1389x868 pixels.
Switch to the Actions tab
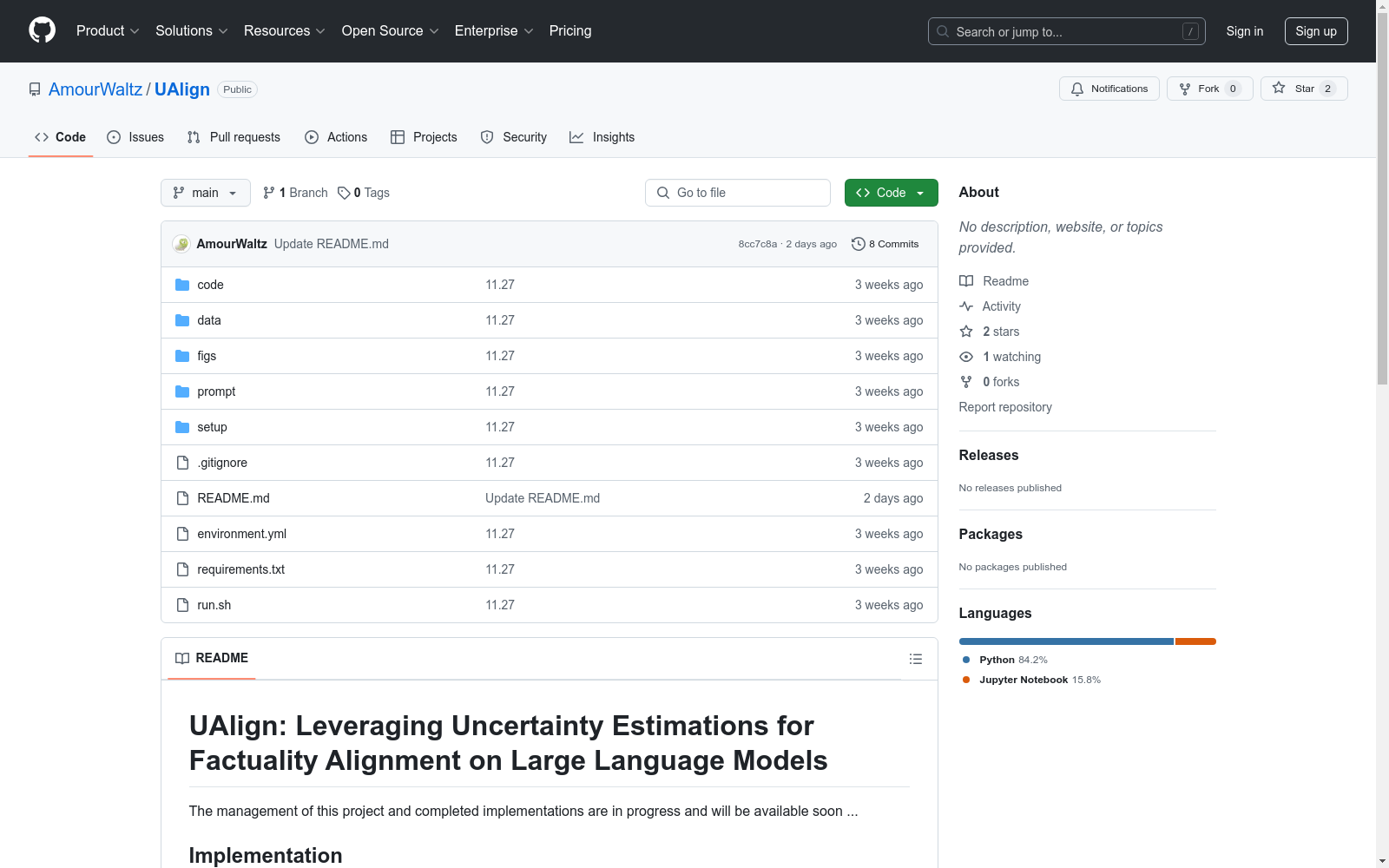click(336, 137)
